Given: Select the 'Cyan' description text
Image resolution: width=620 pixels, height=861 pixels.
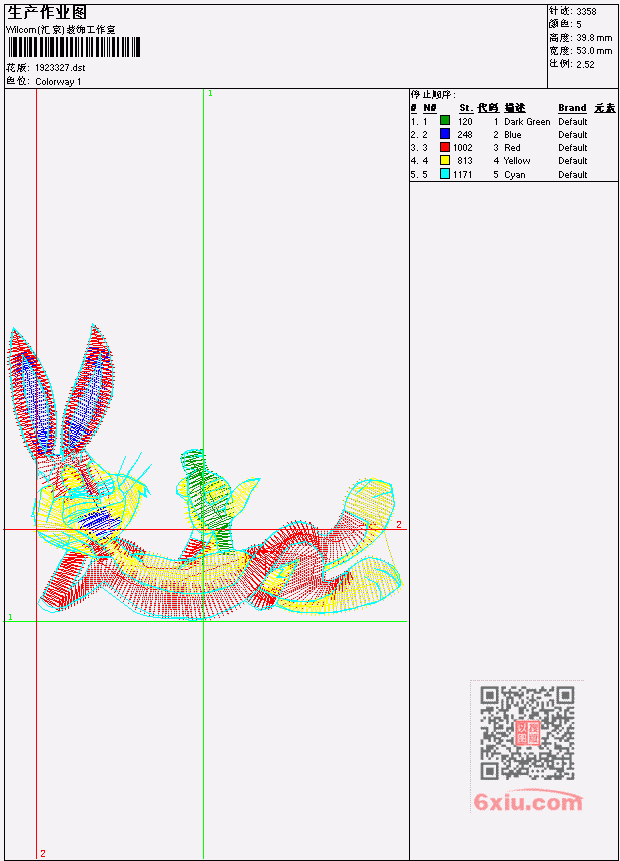Looking at the screenshot, I should [x=515, y=175].
